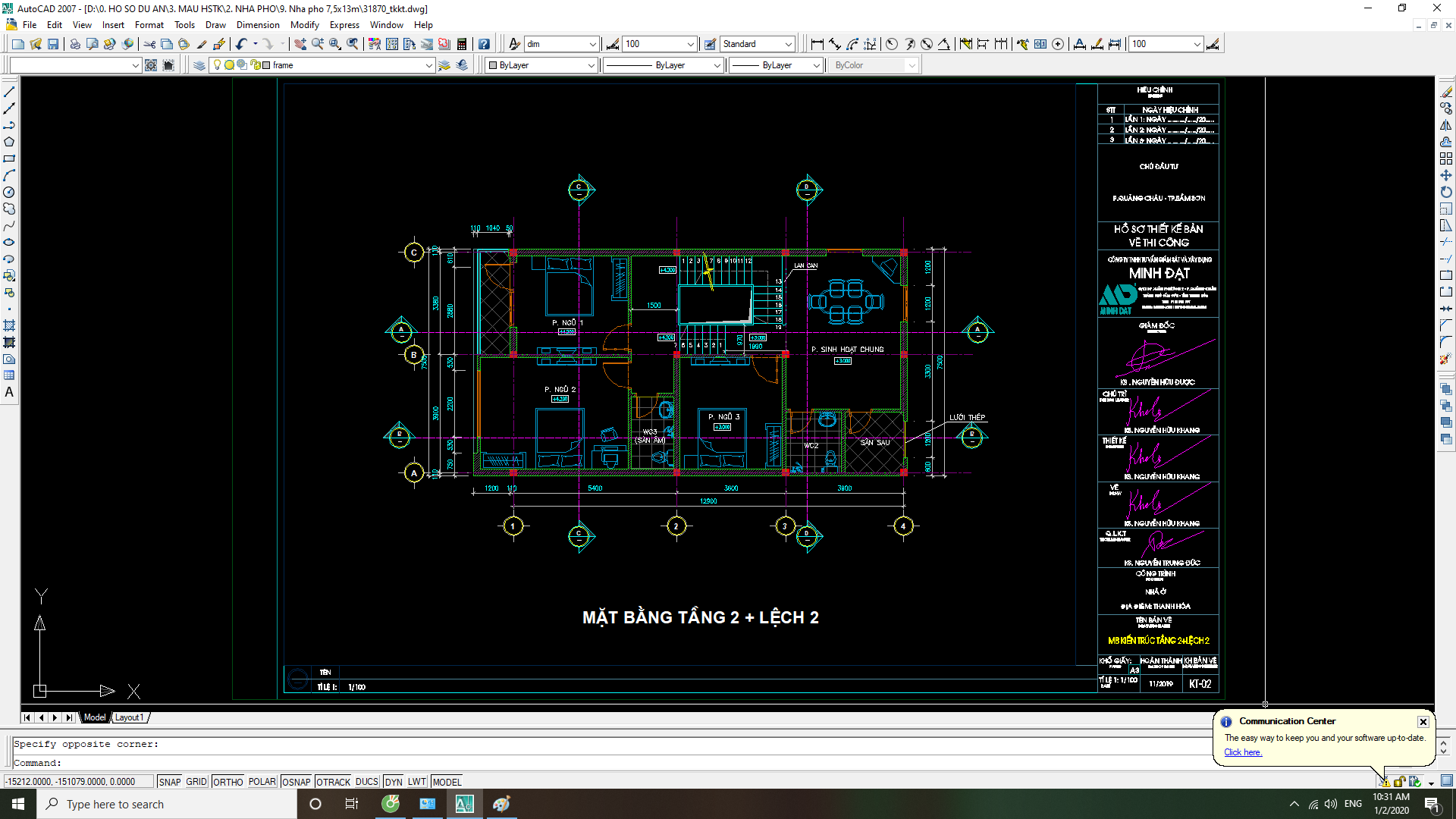Open the Dimension menu
The height and width of the screenshot is (819, 1456).
(x=258, y=25)
